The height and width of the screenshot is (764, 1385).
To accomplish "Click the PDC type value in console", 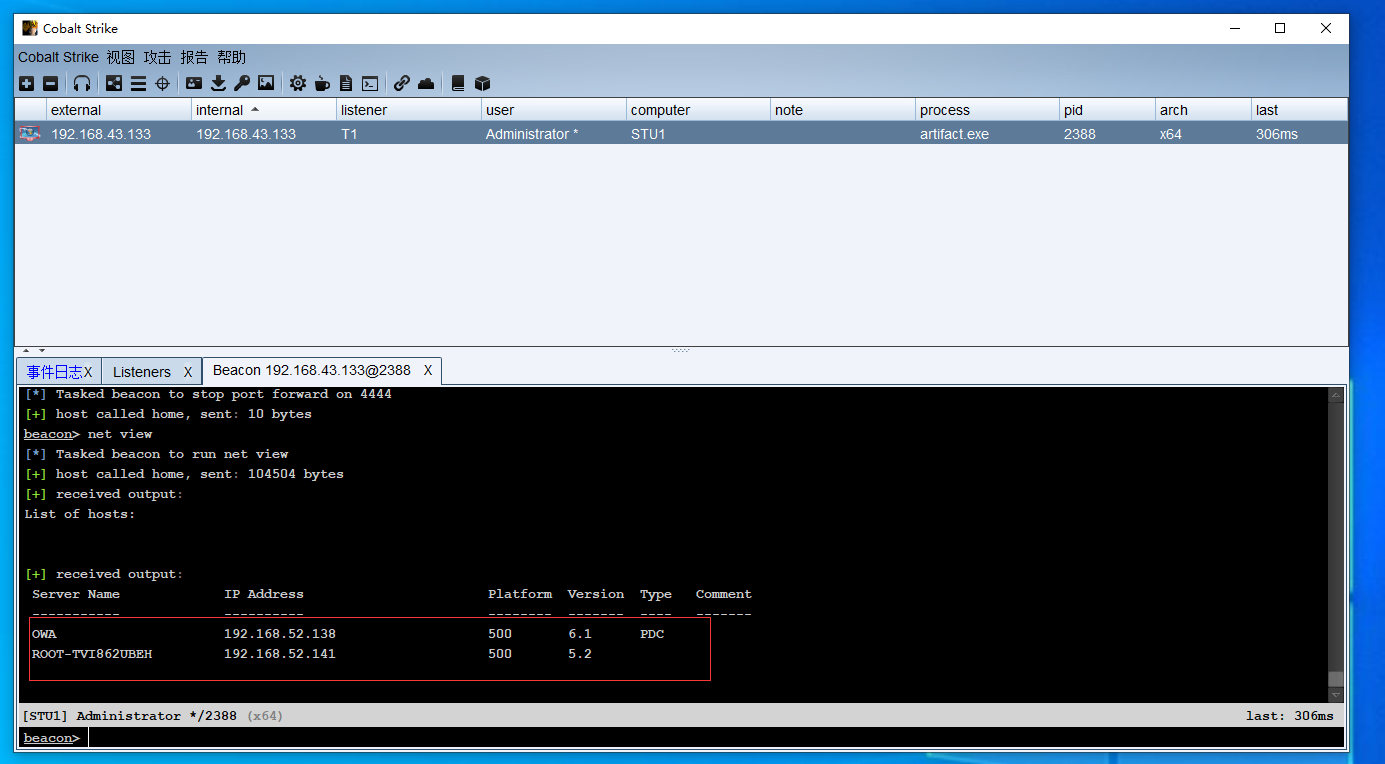I will pos(652,634).
